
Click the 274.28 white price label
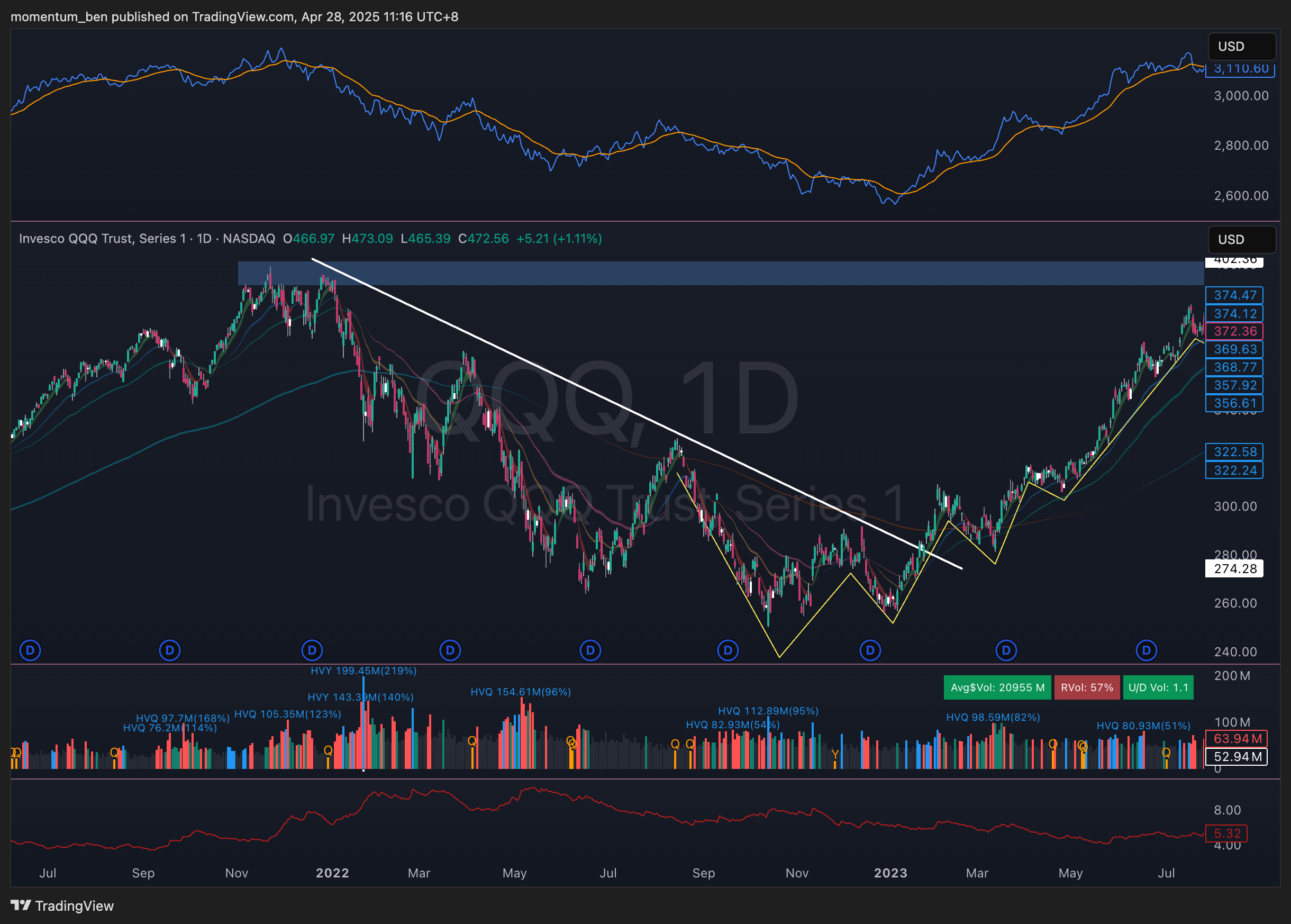[1235, 568]
